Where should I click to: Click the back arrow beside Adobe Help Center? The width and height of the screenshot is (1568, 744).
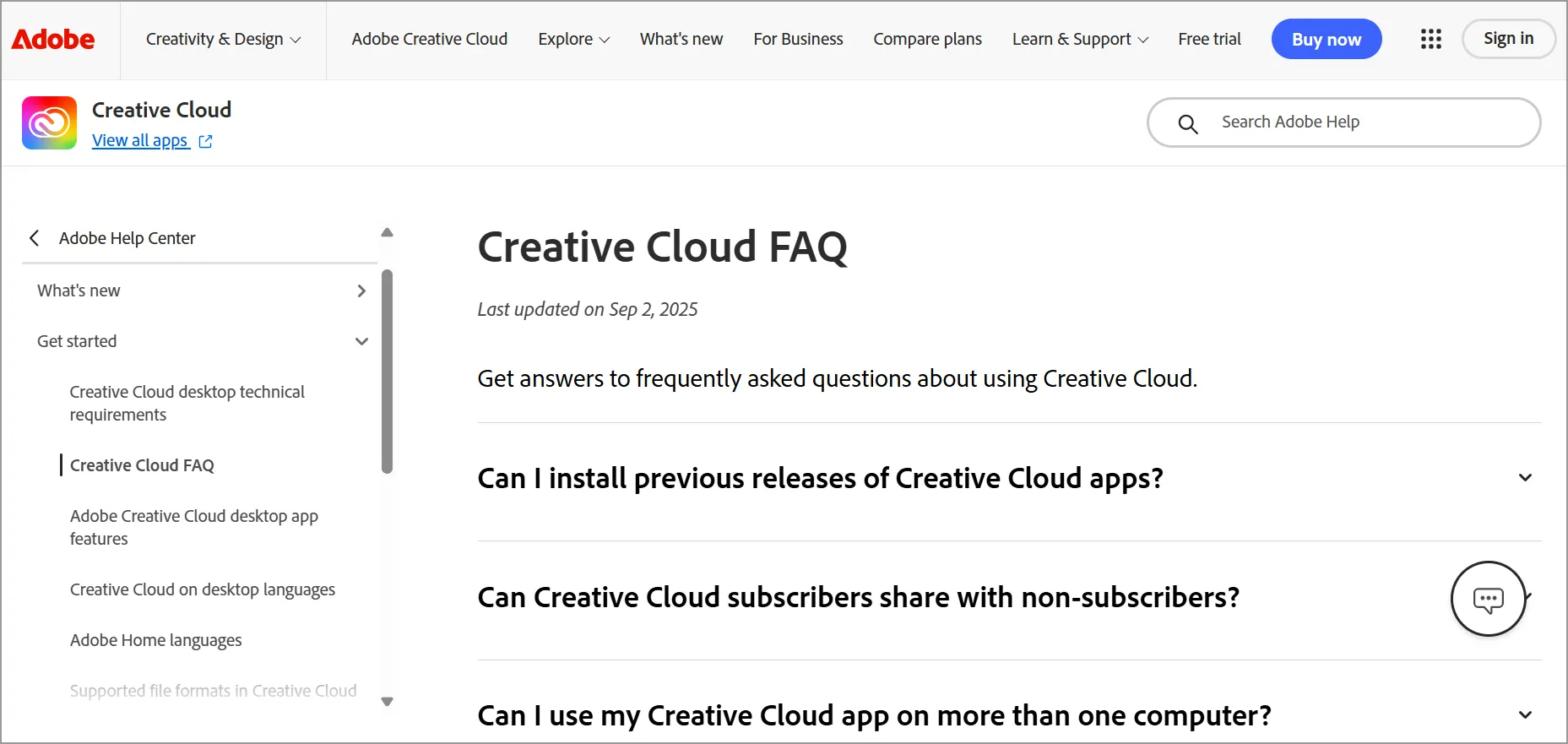tap(35, 238)
